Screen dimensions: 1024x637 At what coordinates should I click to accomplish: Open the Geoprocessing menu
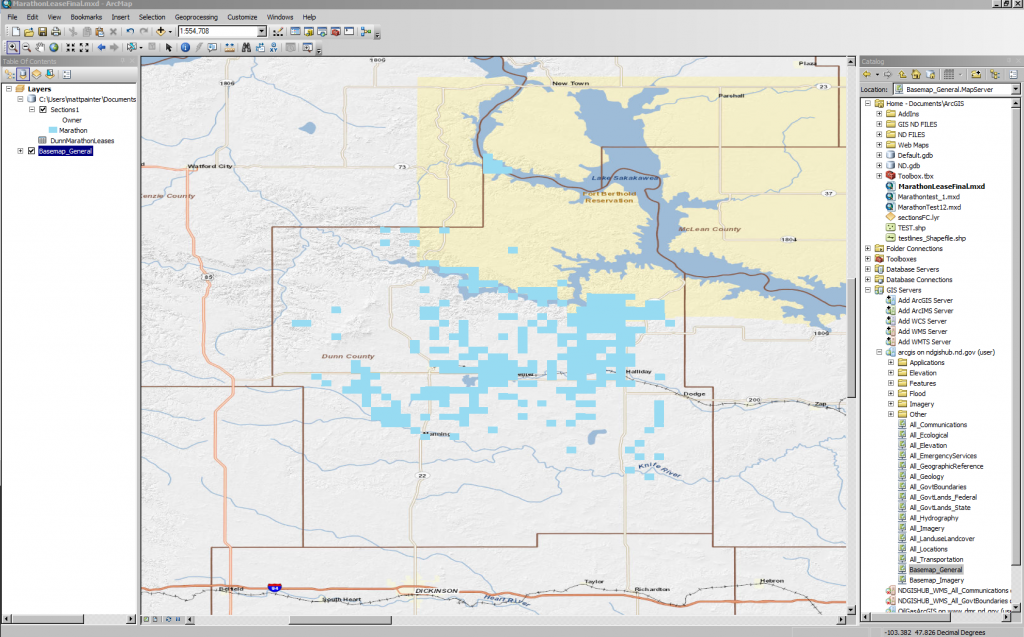coord(194,17)
